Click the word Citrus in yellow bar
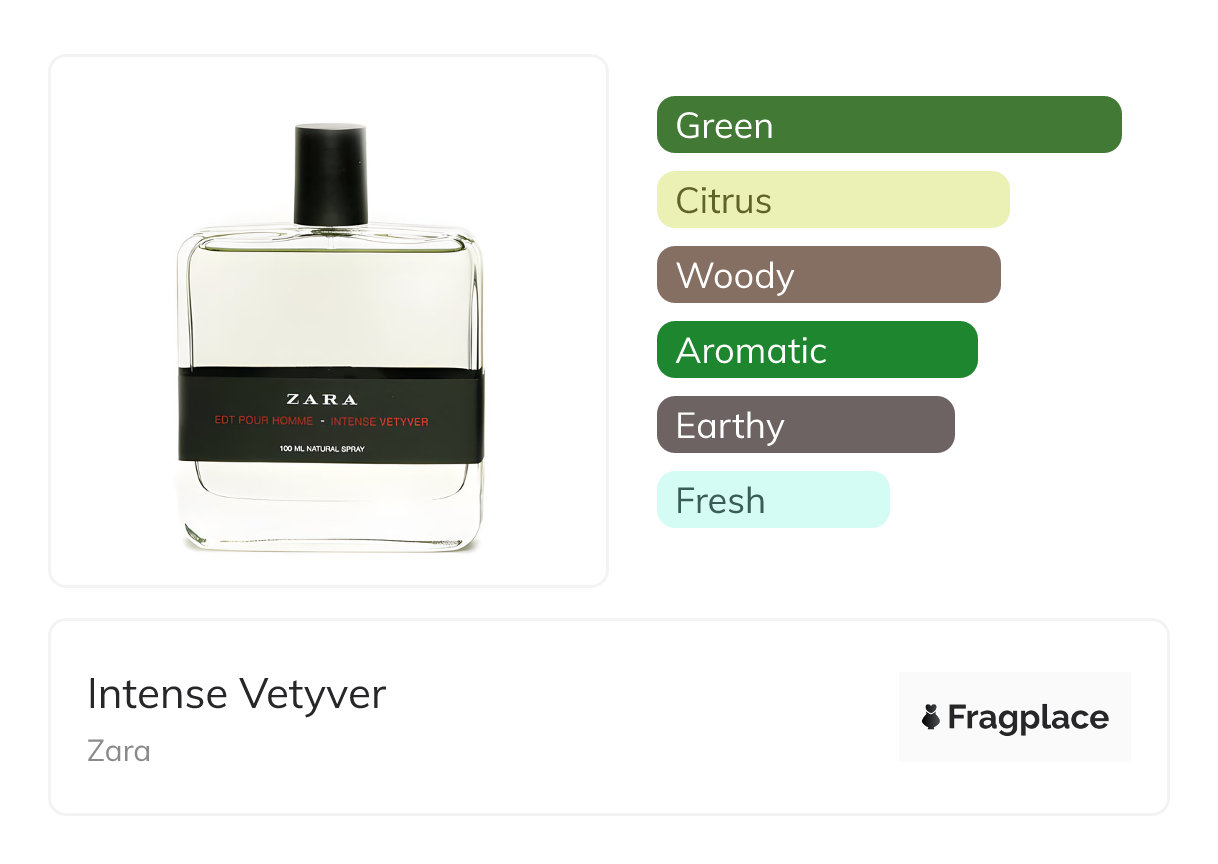The width and height of the screenshot is (1218, 864). [724, 201]
